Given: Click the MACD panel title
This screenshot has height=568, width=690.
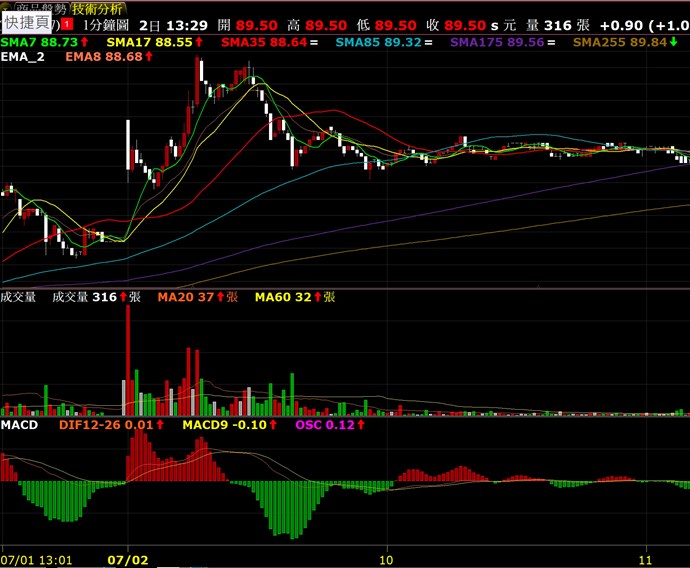Looking at the screenshot, I should point(20,425).
